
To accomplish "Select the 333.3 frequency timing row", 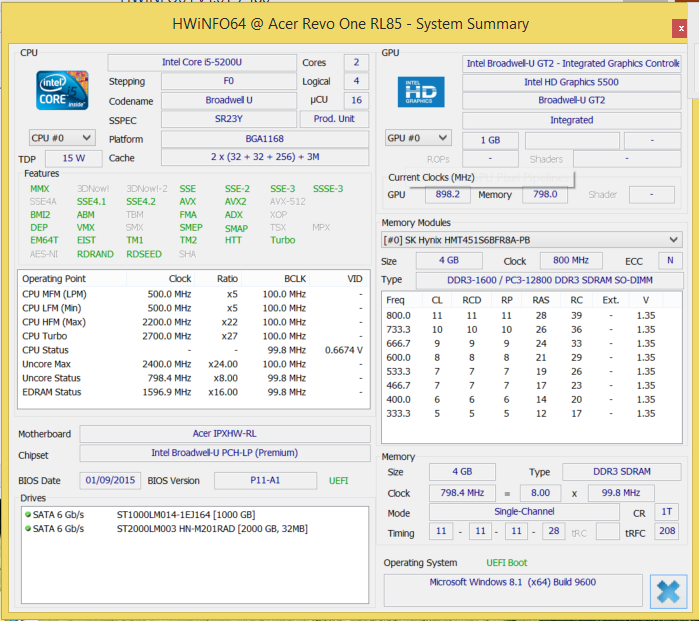I will (531, 414).
